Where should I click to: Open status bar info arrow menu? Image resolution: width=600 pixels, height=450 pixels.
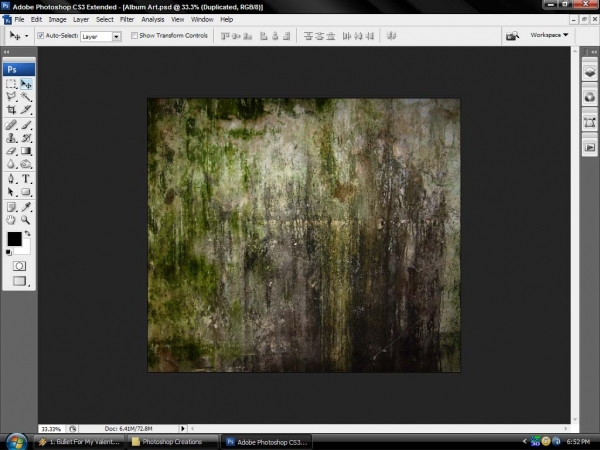183,429
